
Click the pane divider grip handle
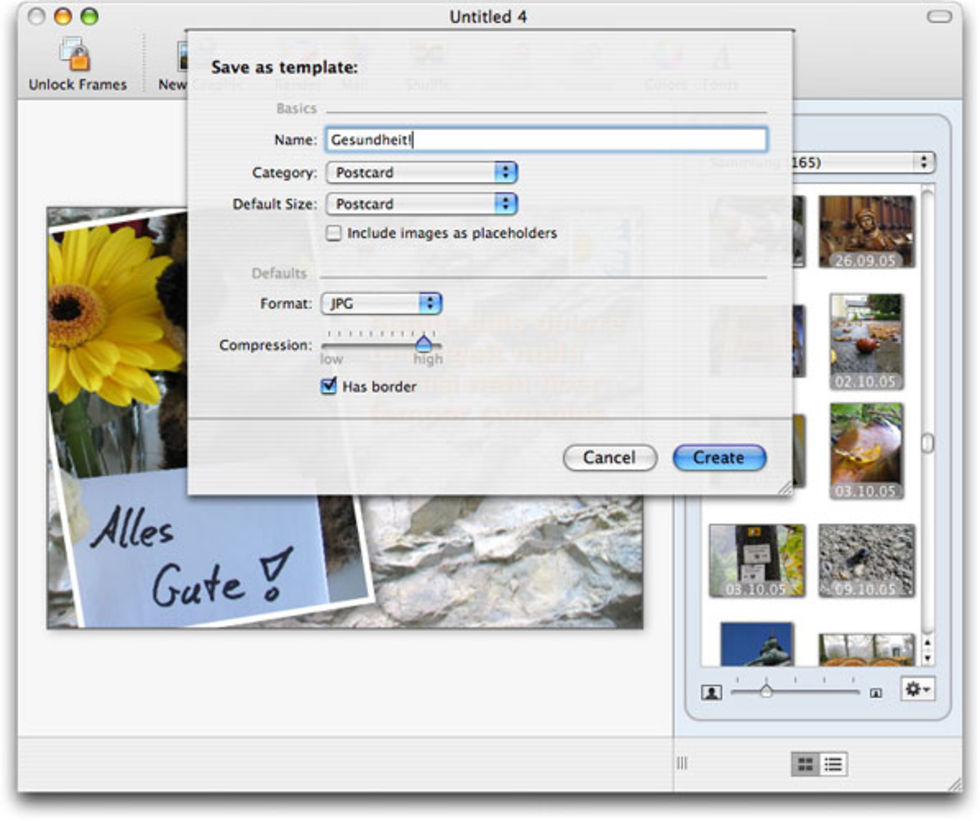coord(682,764)
